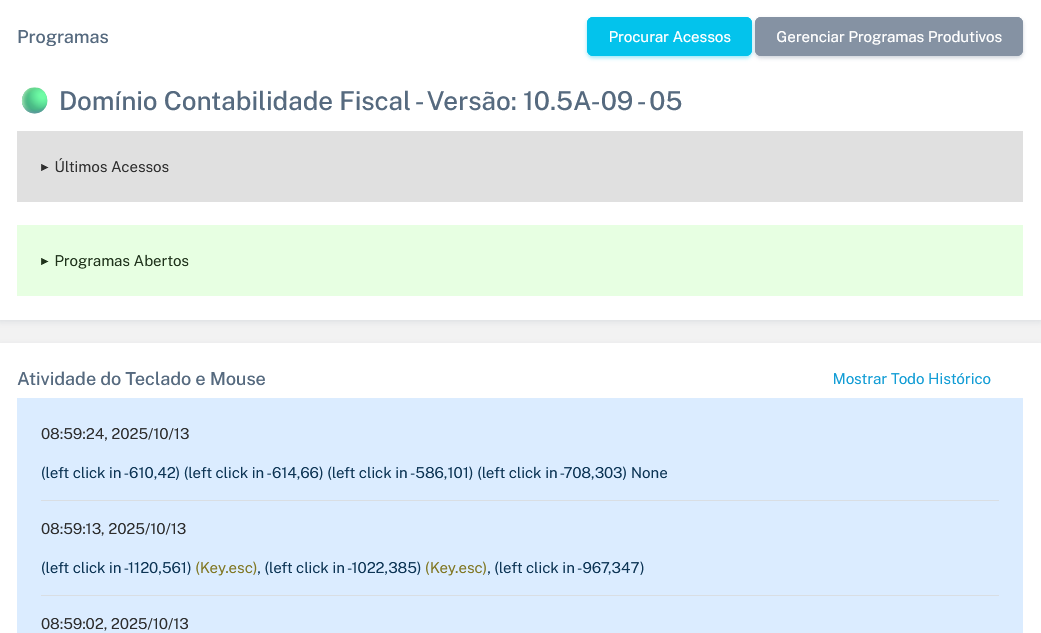Click the green status circle beside Domínio
Viewport: 1041px width, 633px height.
[35, 101]
